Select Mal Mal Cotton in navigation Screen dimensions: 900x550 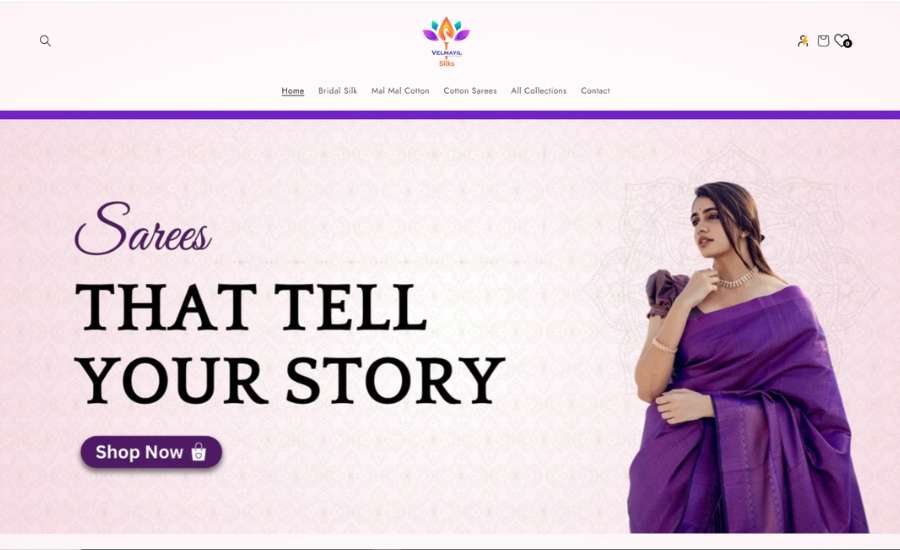tap(400, 91)
